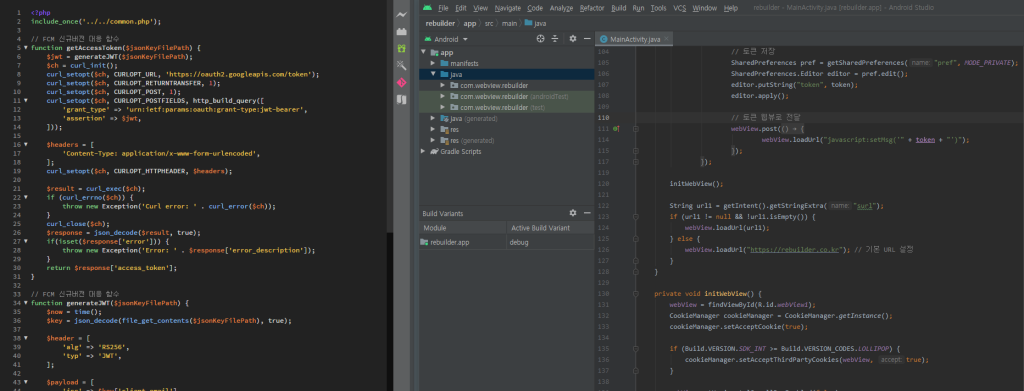Click the module icon beside rebuilder.app
Viewport: 1024px width, 391px height.
(x=424, y=242)
